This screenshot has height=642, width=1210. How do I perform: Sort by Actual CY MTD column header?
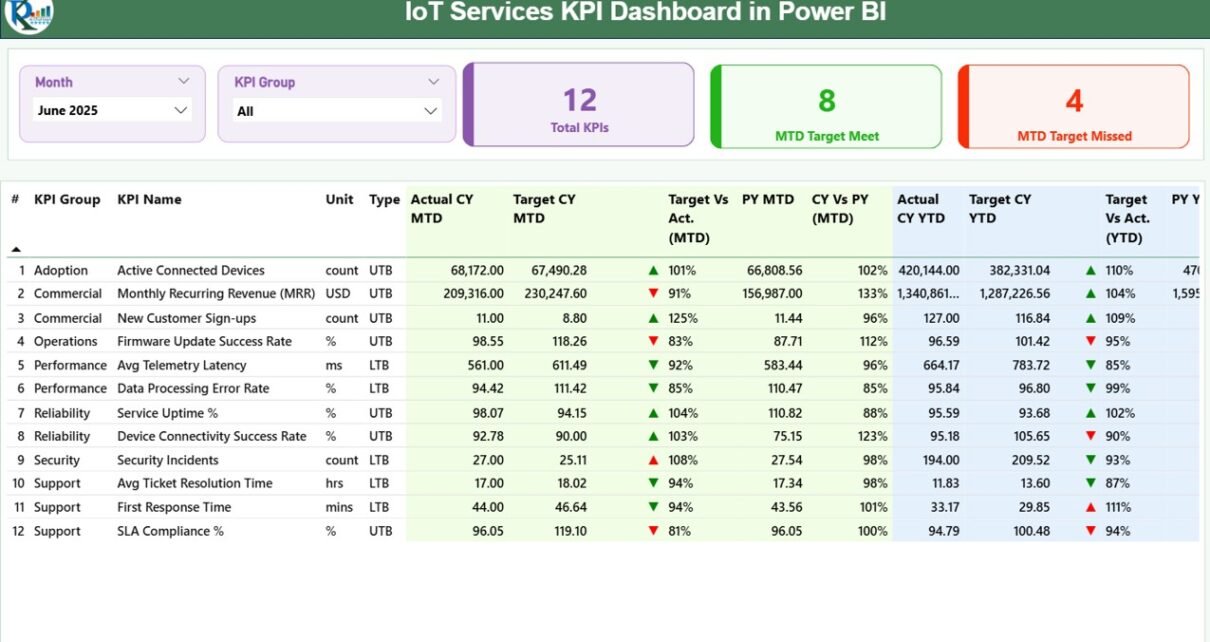point(441,208)
